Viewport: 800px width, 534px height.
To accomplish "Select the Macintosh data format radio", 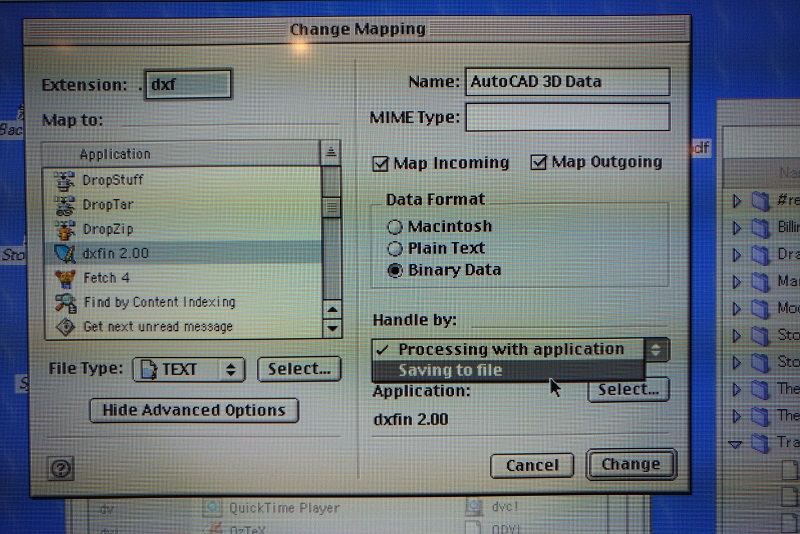I will pos(394,226).
